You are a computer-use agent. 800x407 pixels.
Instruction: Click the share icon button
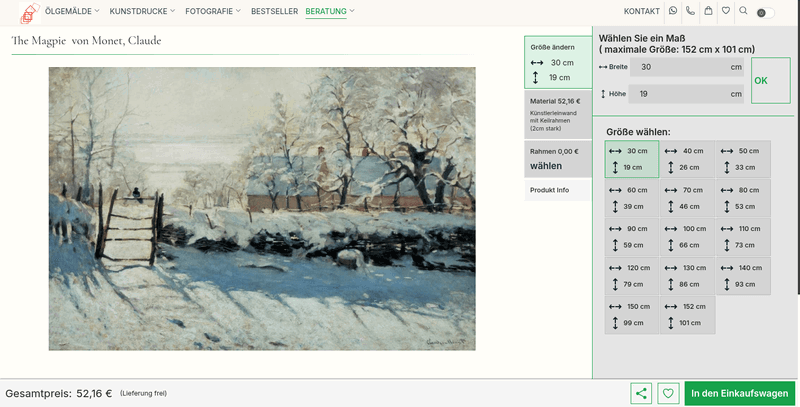(641, 393)
